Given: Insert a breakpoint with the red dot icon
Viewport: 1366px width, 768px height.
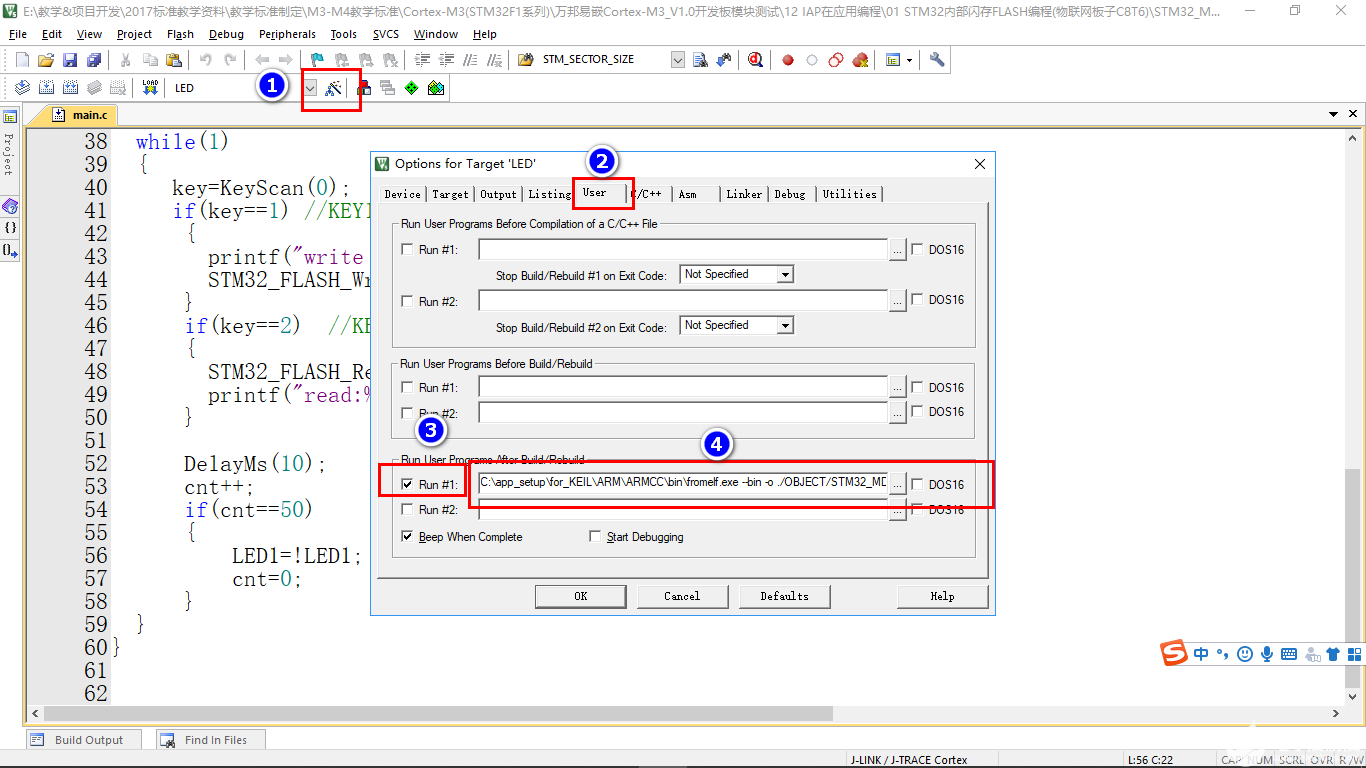Looking at the screenshot, I should tap(788, 60).
